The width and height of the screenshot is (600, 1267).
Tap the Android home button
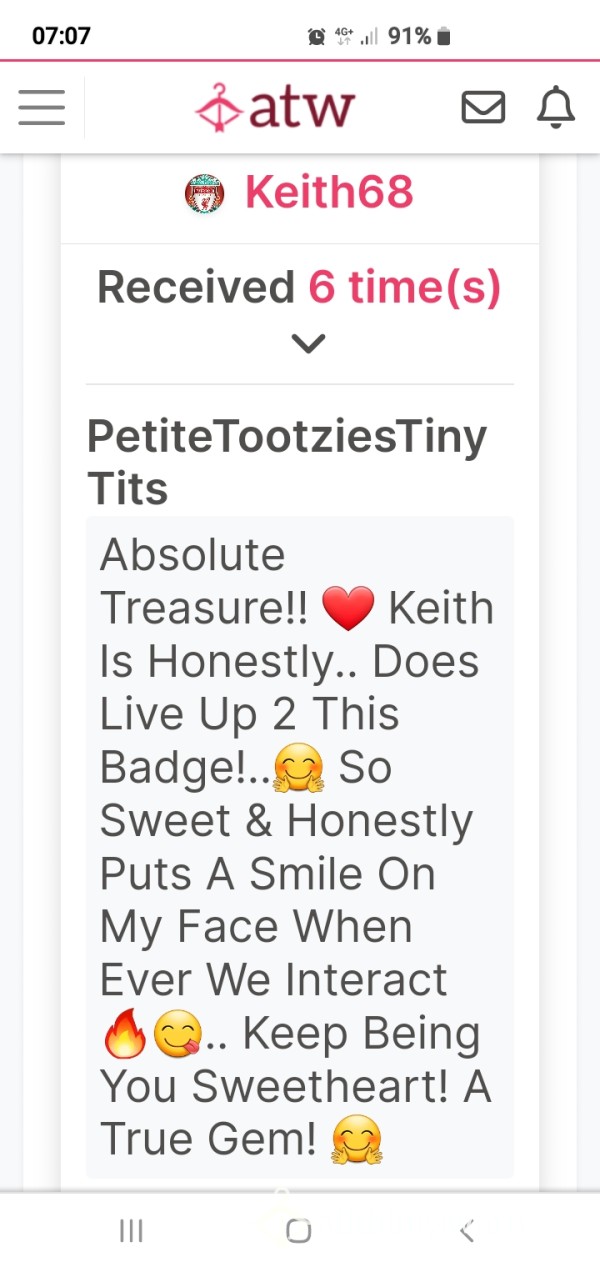(298, 1231)
